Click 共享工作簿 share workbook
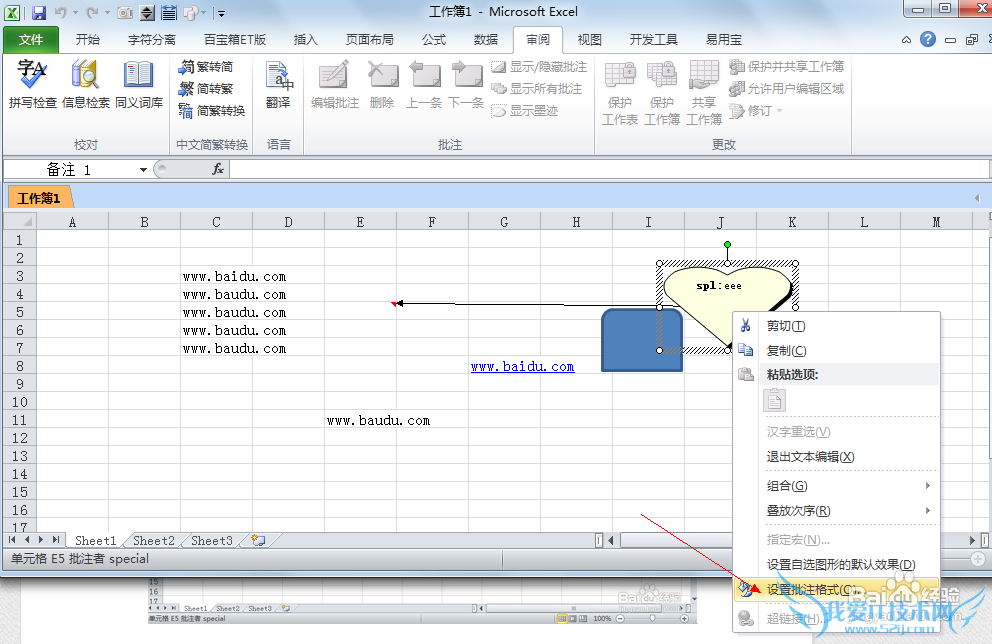Screen dimensions: 992x644 click(x=704, y=92)
